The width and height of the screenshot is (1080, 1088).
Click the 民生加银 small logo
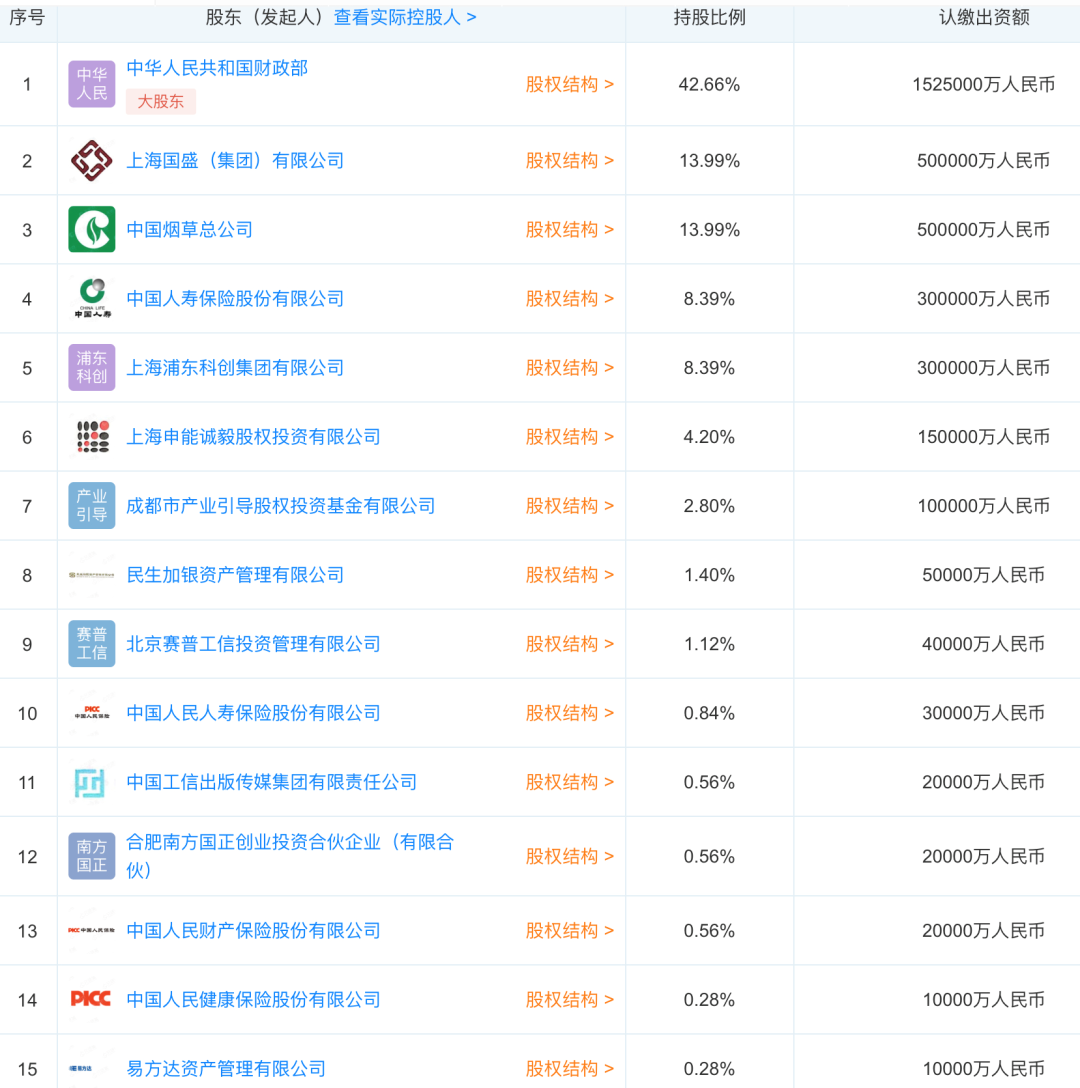(x=92, y=575)
